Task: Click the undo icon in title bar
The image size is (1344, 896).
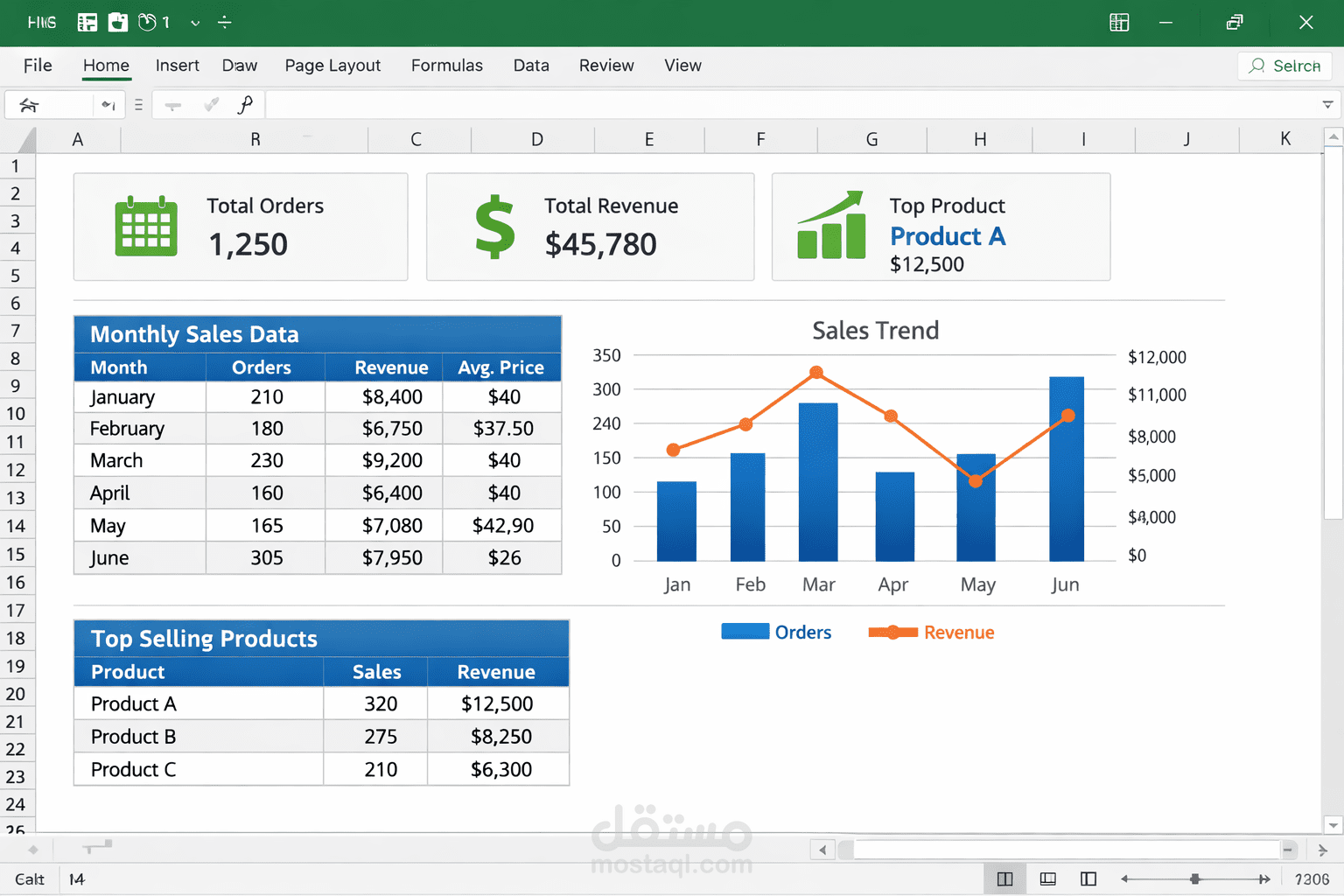Action: tap(147, 23)
